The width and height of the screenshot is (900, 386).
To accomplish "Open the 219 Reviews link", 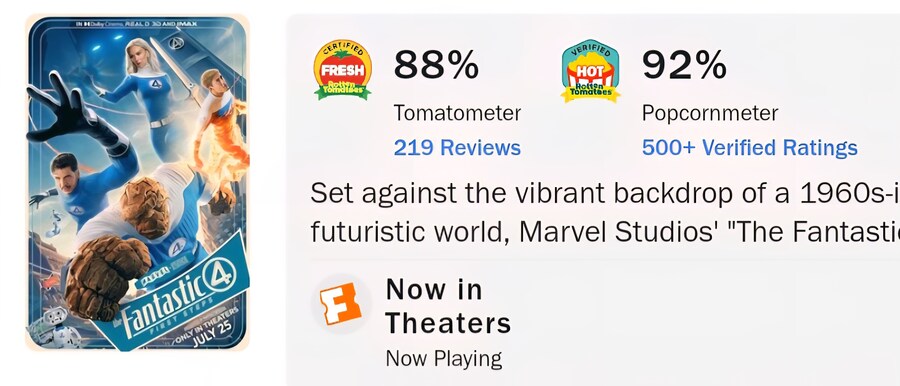I will (x=457, y=148).
